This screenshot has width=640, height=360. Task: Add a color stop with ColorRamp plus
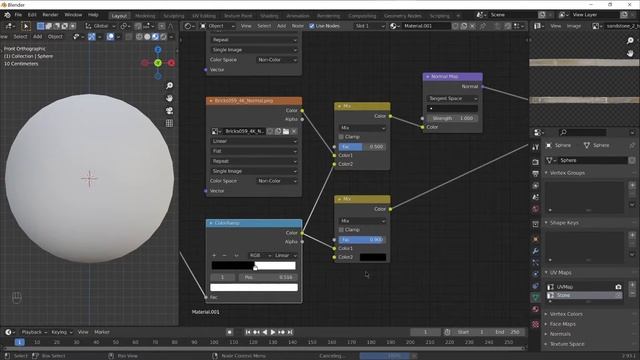click(x=214, y=256)
